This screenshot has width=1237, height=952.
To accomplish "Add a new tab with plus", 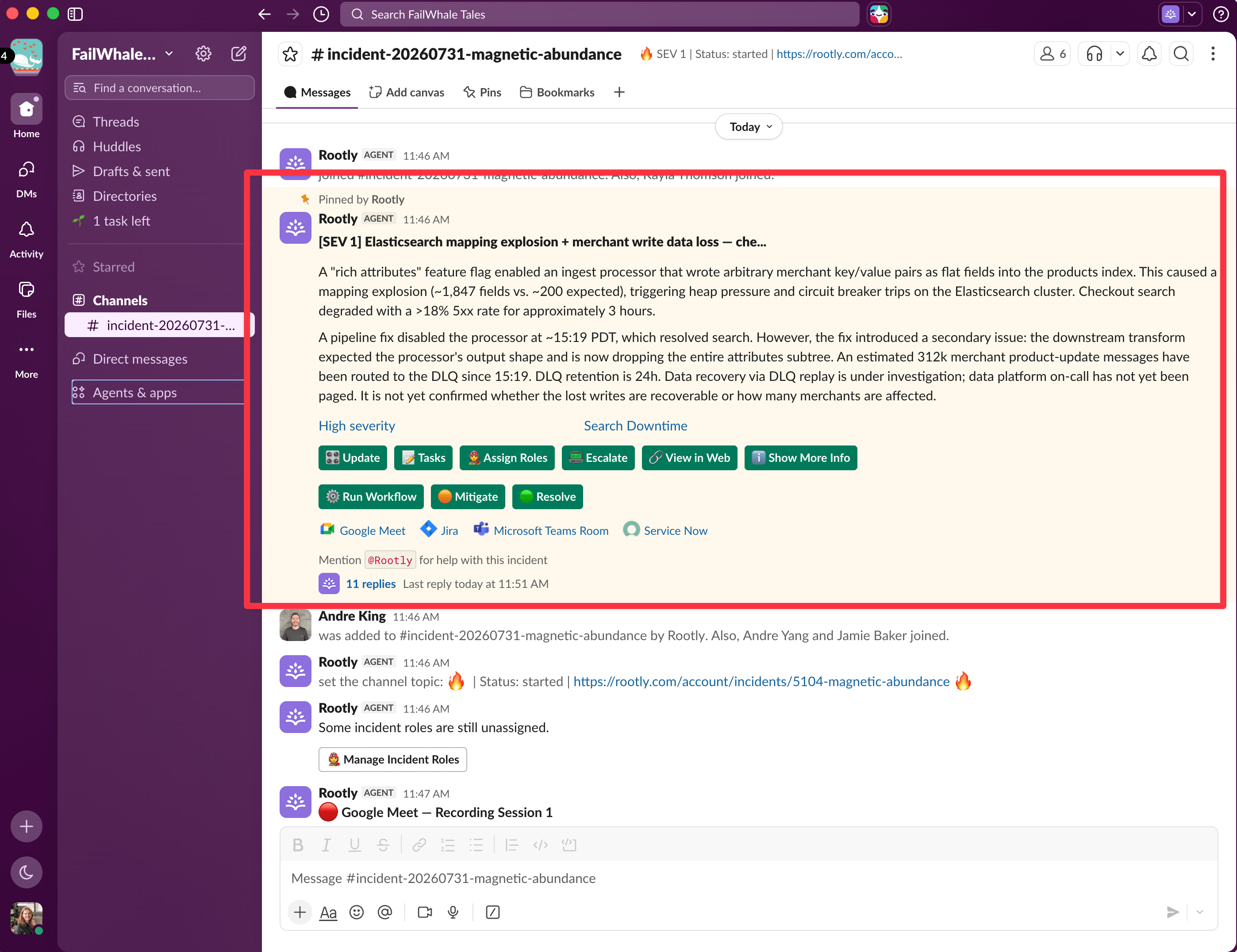I will click(619, 92).
